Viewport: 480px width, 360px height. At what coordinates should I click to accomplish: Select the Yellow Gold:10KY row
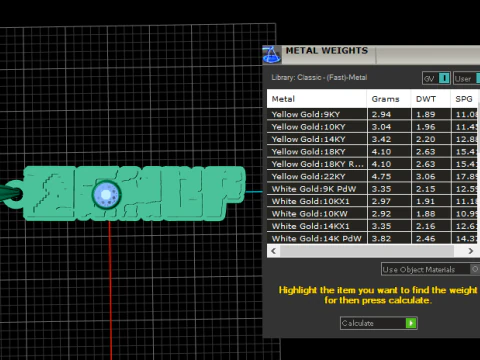373,127
